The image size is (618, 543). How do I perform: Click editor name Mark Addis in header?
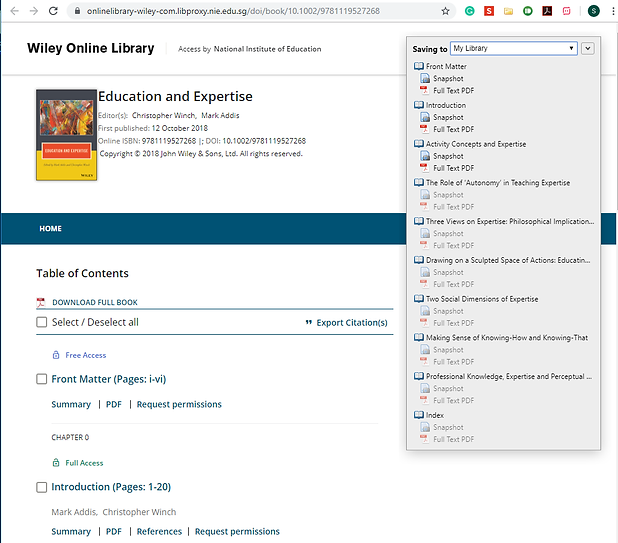coord(220,115)
